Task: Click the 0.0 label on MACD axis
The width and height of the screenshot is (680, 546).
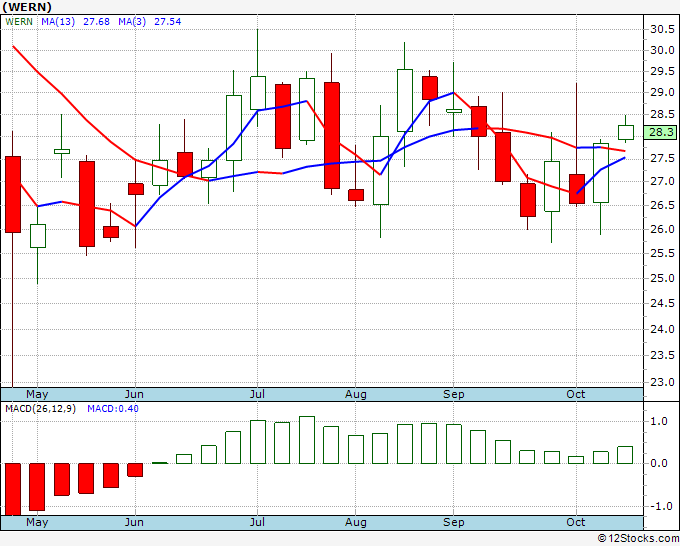Action: [x=659, y=463]
